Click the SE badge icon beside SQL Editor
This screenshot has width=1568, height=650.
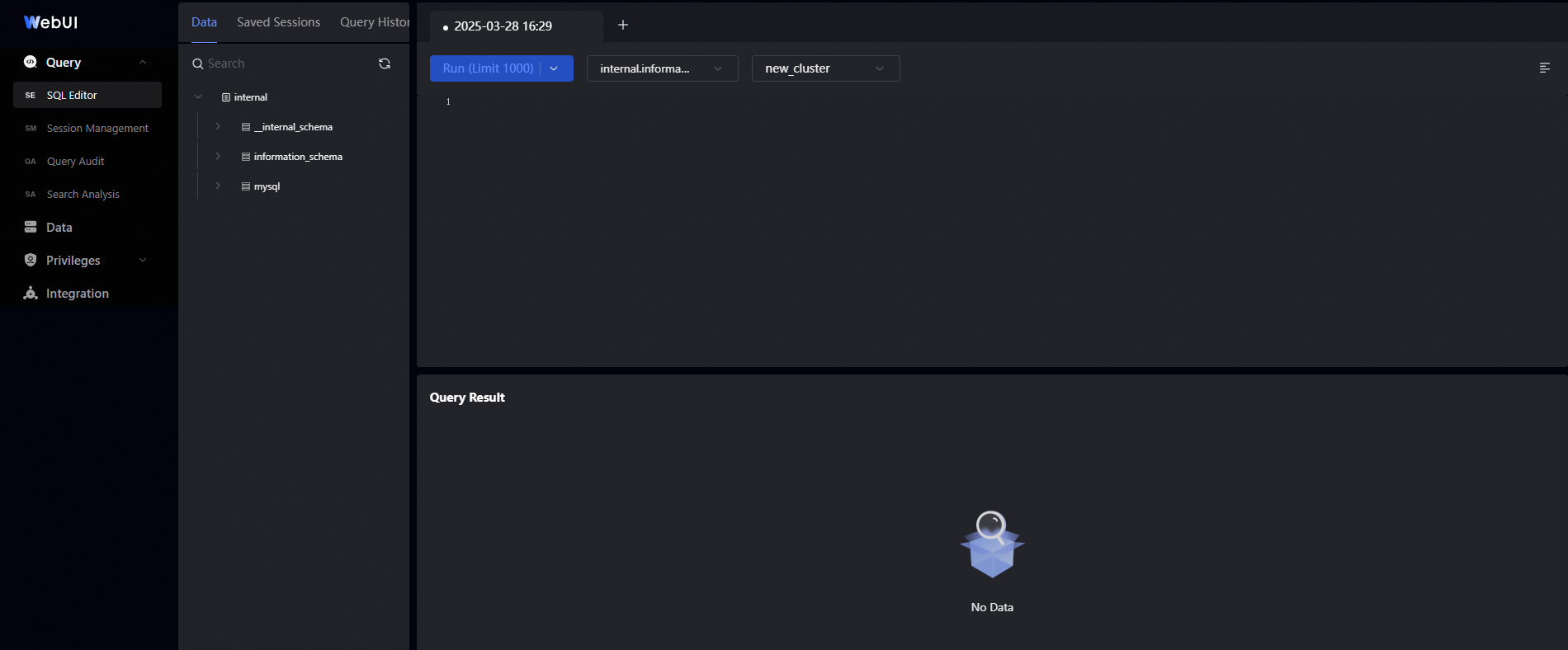point(31,96)
